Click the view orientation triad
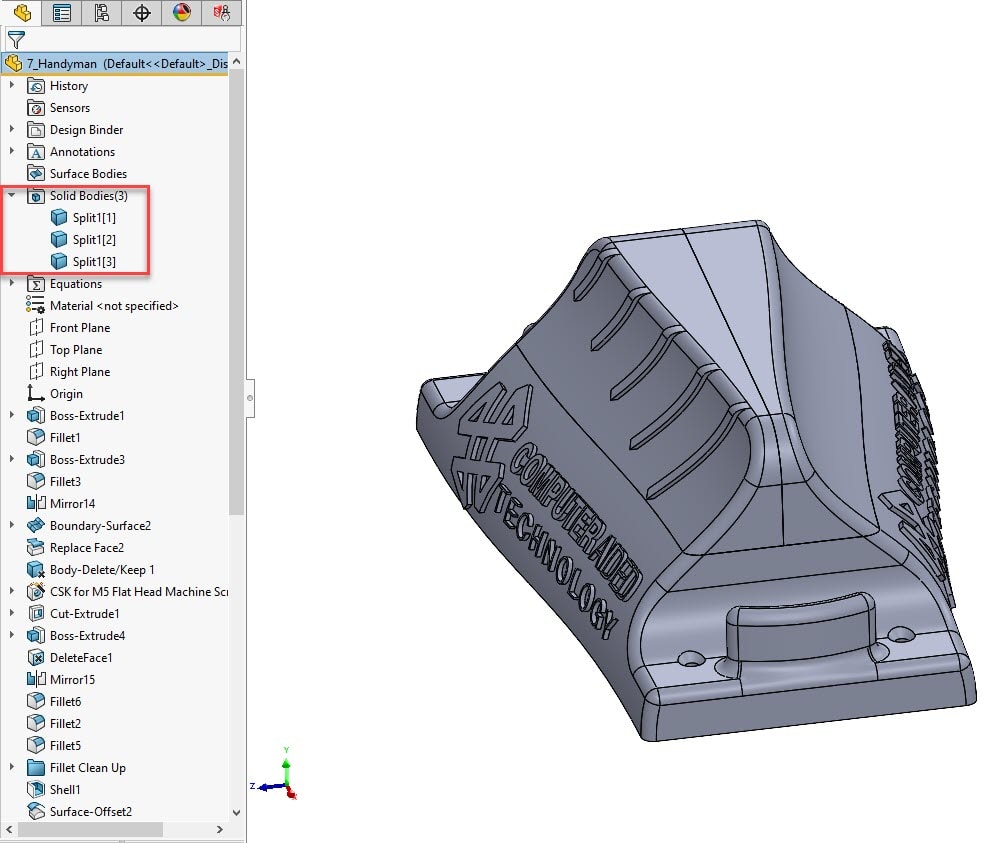Screen dimensions: 1003x843 pyautogui.click(x=277, y=775)
